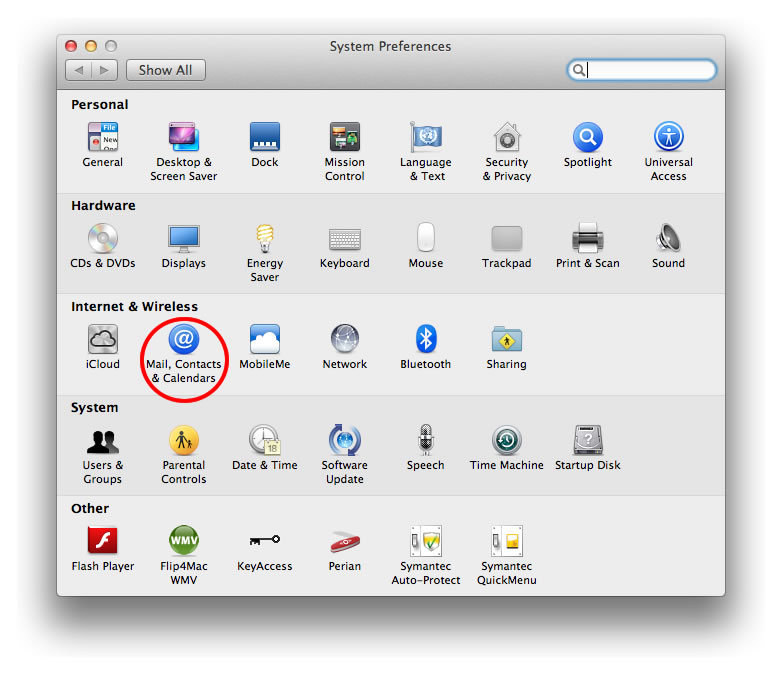Open Universal Access preferences
782x675 pixels.
(x=668, y=138)
